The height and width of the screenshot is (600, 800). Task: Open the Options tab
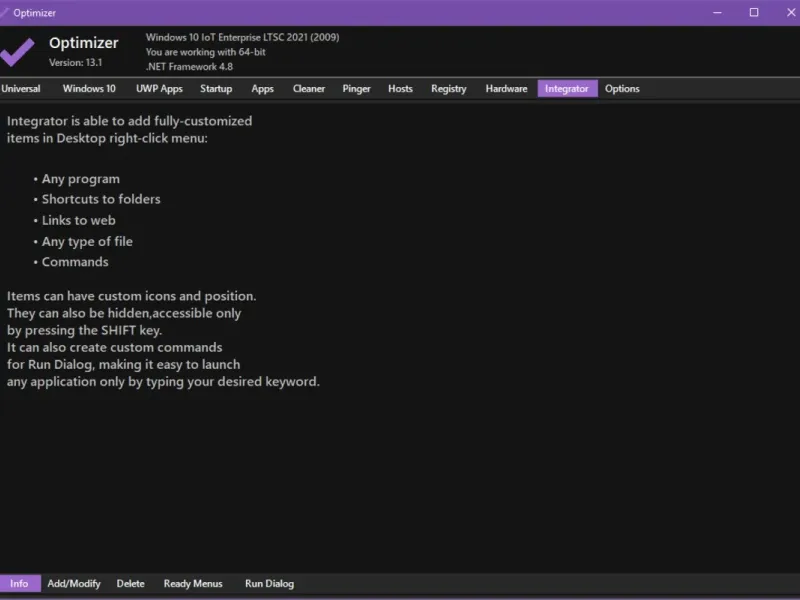(622, 89)
